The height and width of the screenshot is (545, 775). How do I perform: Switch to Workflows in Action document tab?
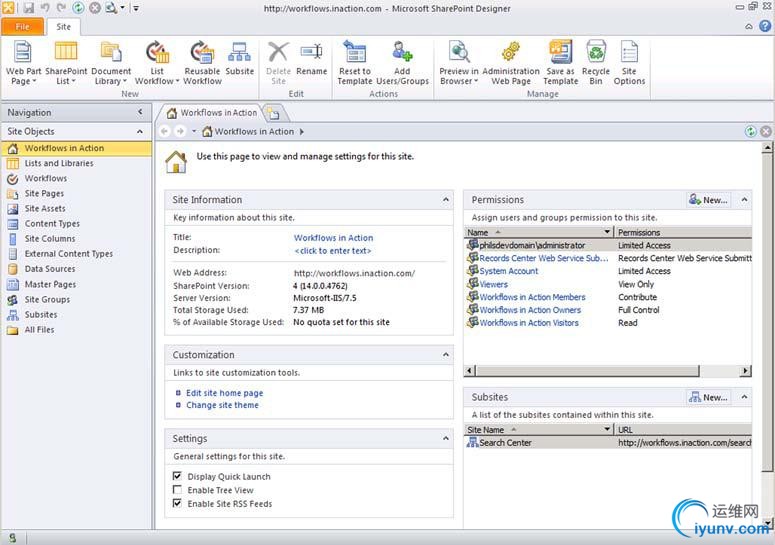coord(213,113)
